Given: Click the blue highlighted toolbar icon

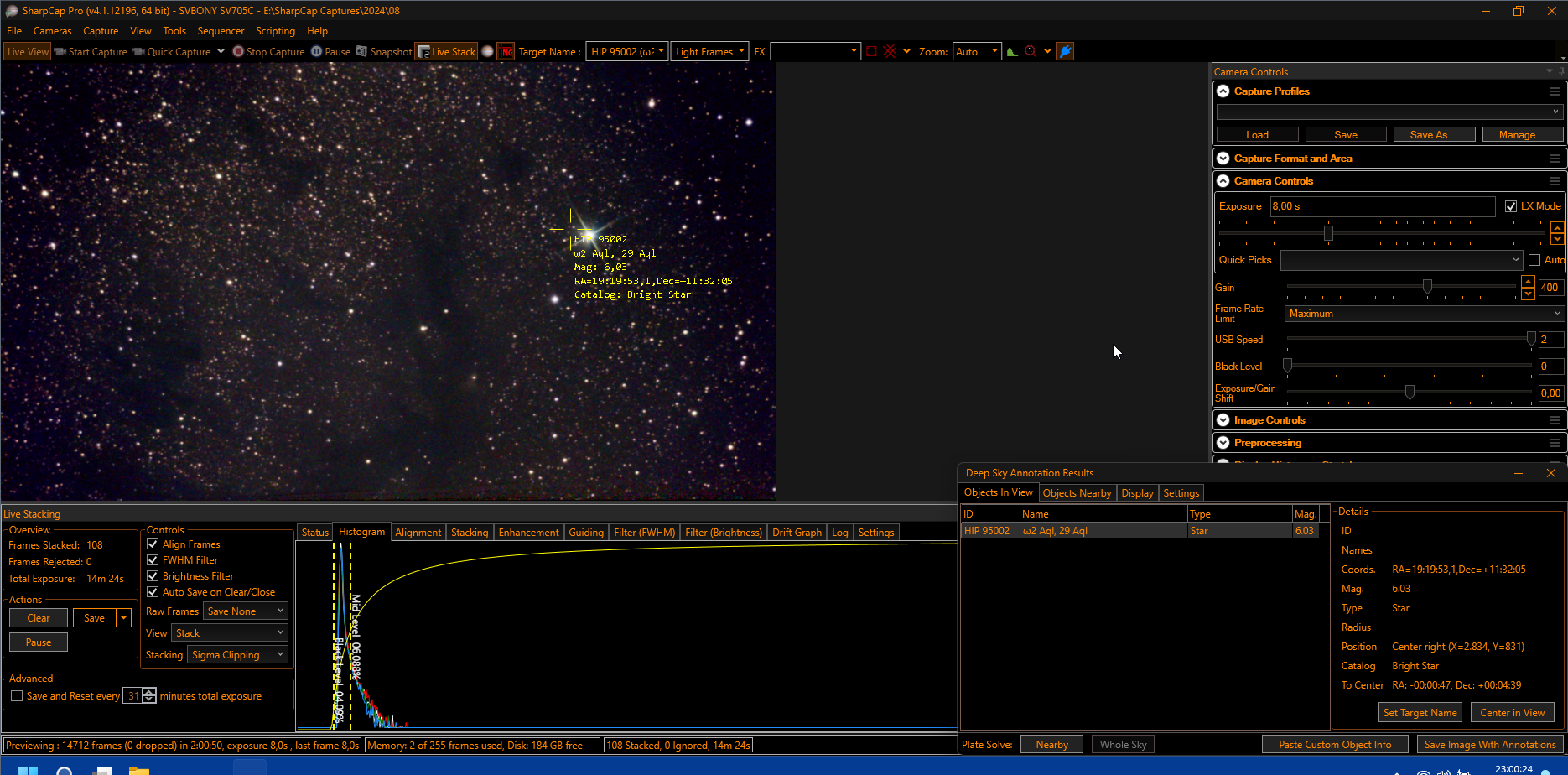Looking at the screenshot, I should tap(1065, 52).
